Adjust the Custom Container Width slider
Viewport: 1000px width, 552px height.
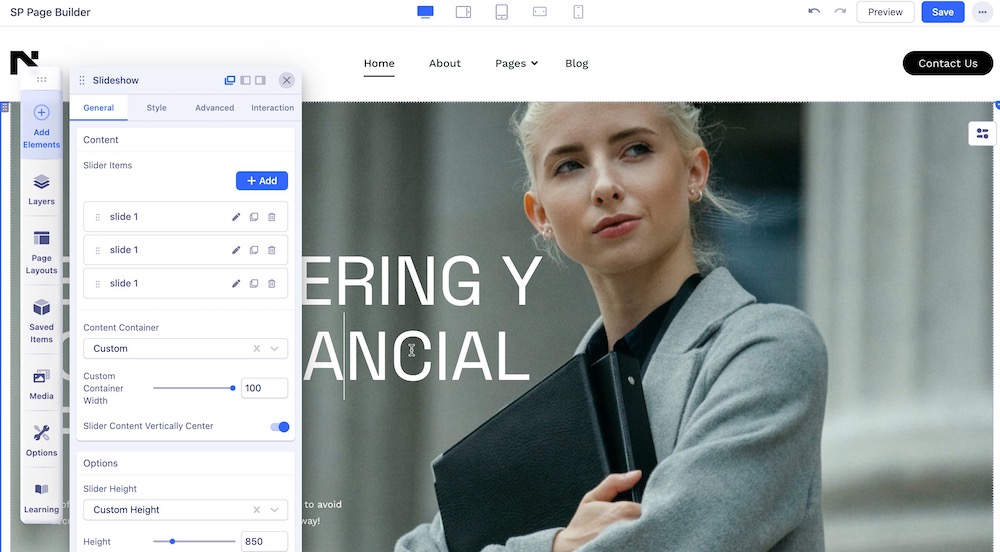232,388
